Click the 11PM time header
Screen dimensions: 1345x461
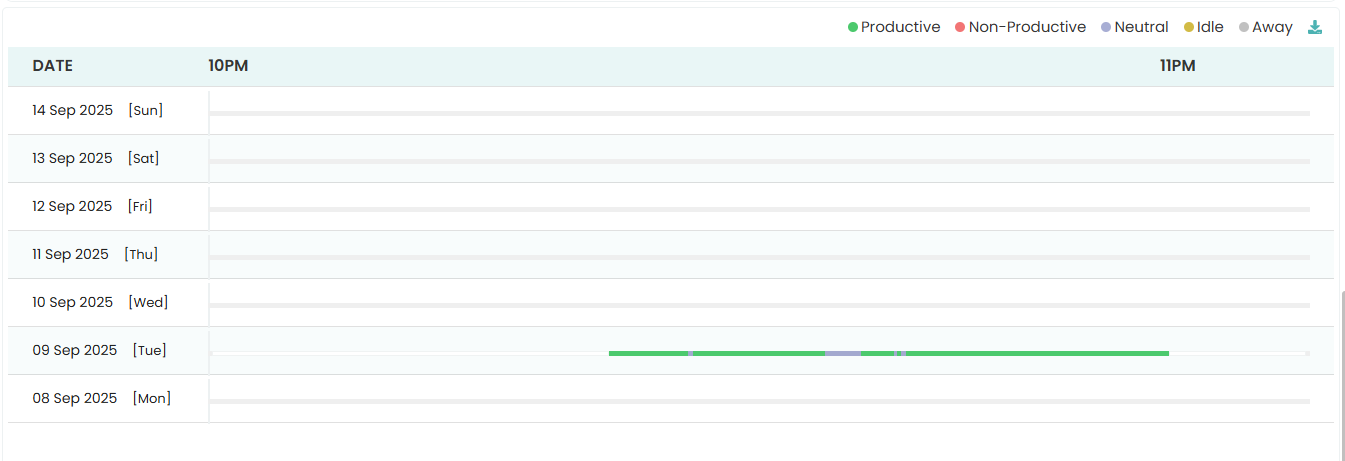pyautogui.click(x=1177, y=66)
